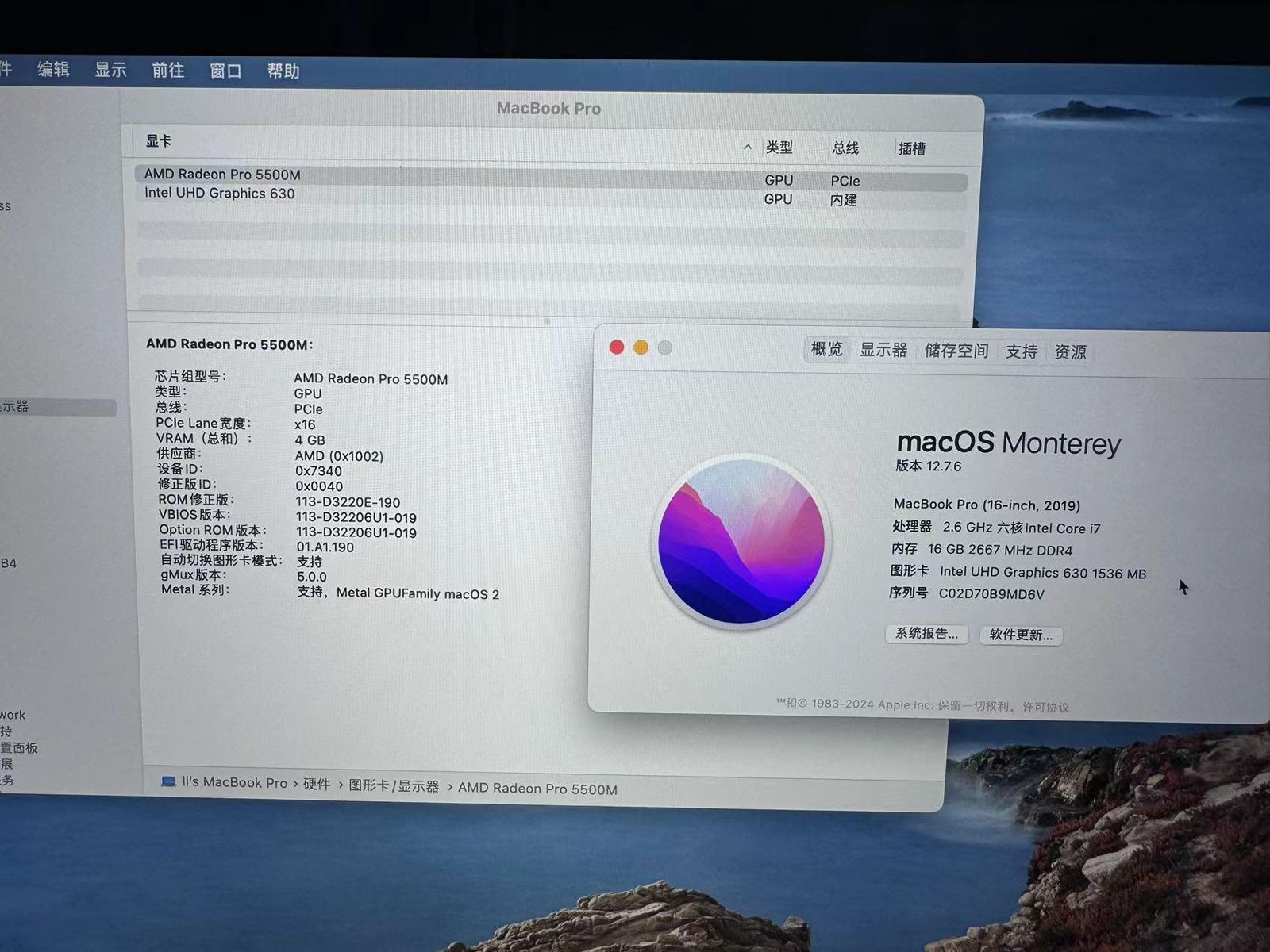1270x952 pixels.
Task: Open the 帮助 menu
Action: point(283,71)
